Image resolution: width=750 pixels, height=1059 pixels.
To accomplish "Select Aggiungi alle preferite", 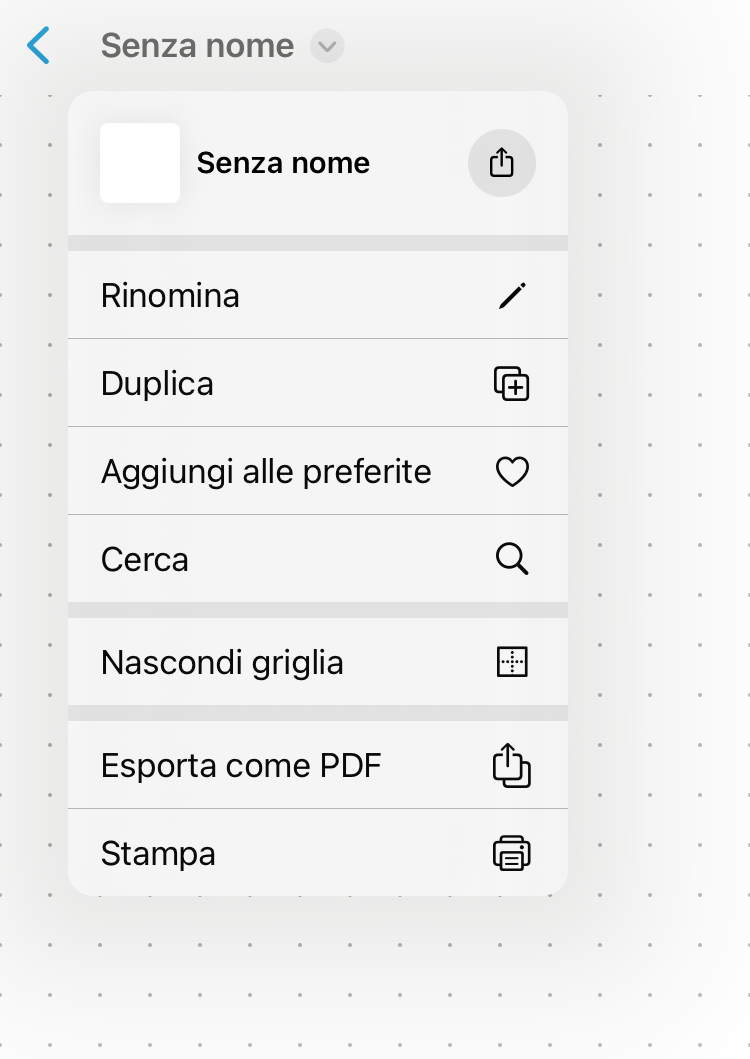I will [266, 472].
